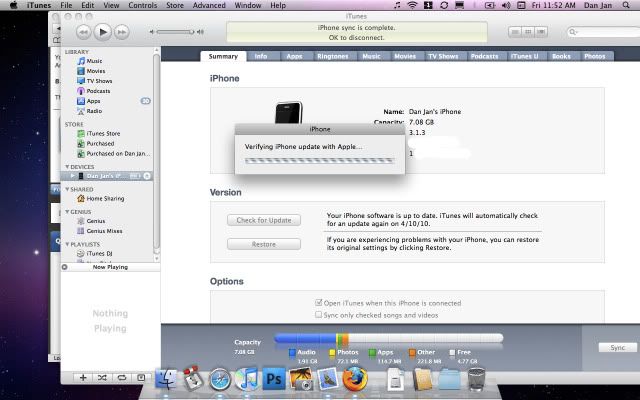Toggle Sync only checked songs and videos

click(318, 315)
